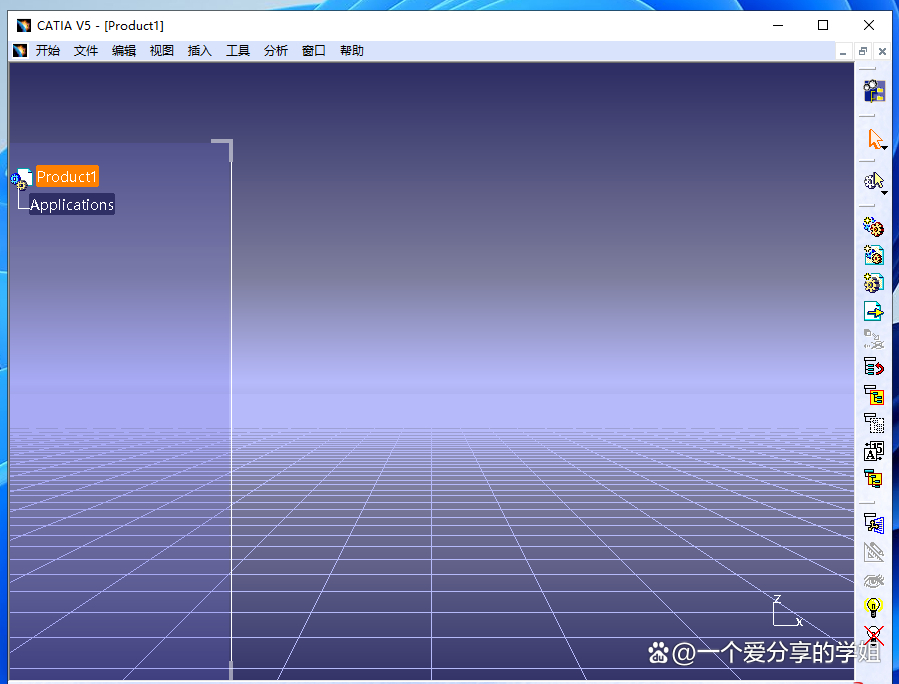Open the 视图 menu
The width and height of the screenshot is (899, 684).
click(x=162, y=50)
